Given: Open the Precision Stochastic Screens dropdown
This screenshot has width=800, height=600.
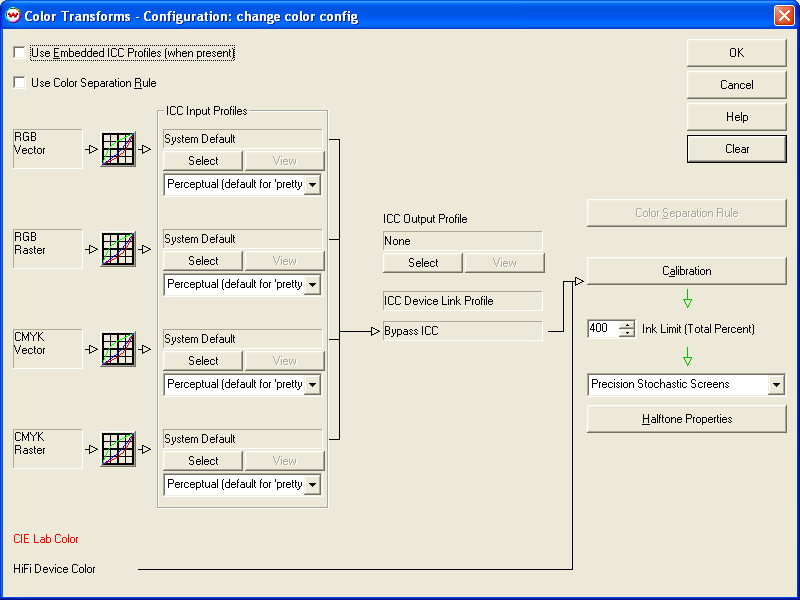Looking at the screenshot, I should [776, 384].
